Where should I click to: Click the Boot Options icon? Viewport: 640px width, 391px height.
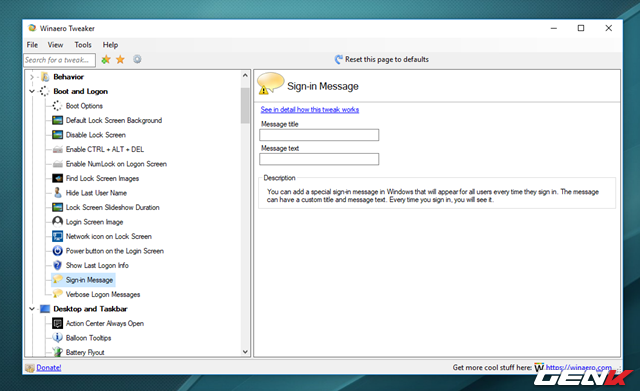coord(57,106)
